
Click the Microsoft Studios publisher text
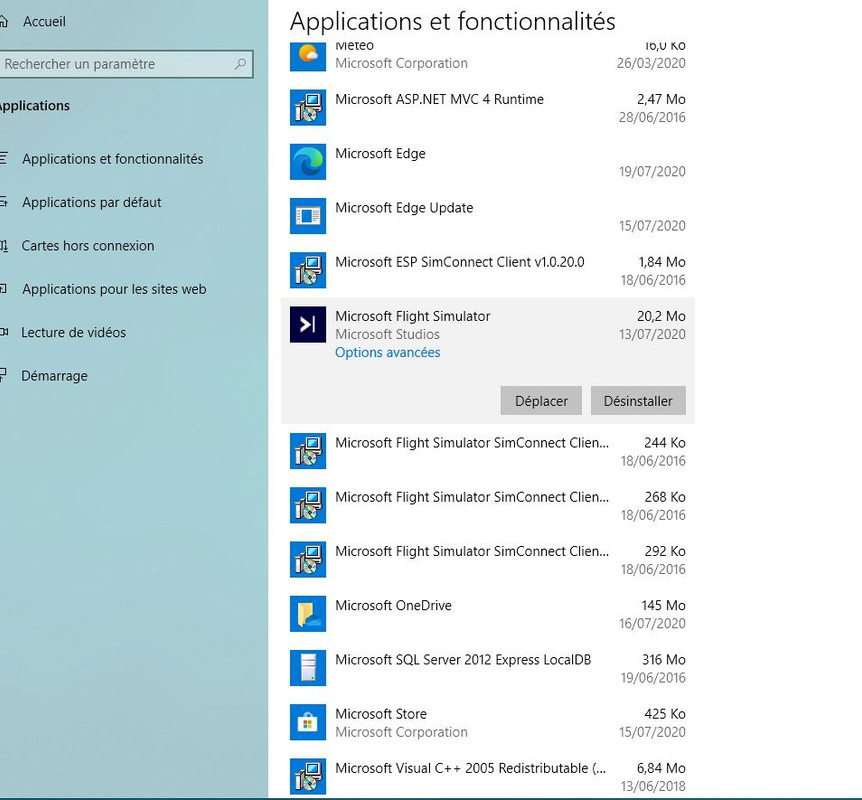tap(388, 334)
